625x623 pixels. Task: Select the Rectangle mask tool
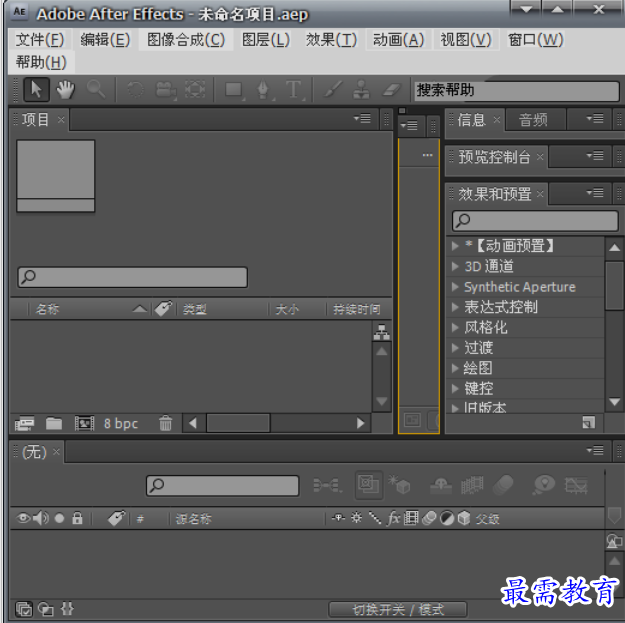click(x=234, y=90)
